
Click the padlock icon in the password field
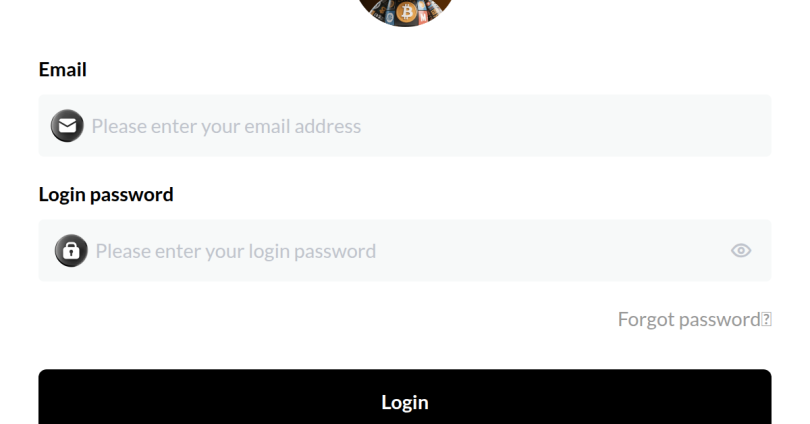click(71, 250)
